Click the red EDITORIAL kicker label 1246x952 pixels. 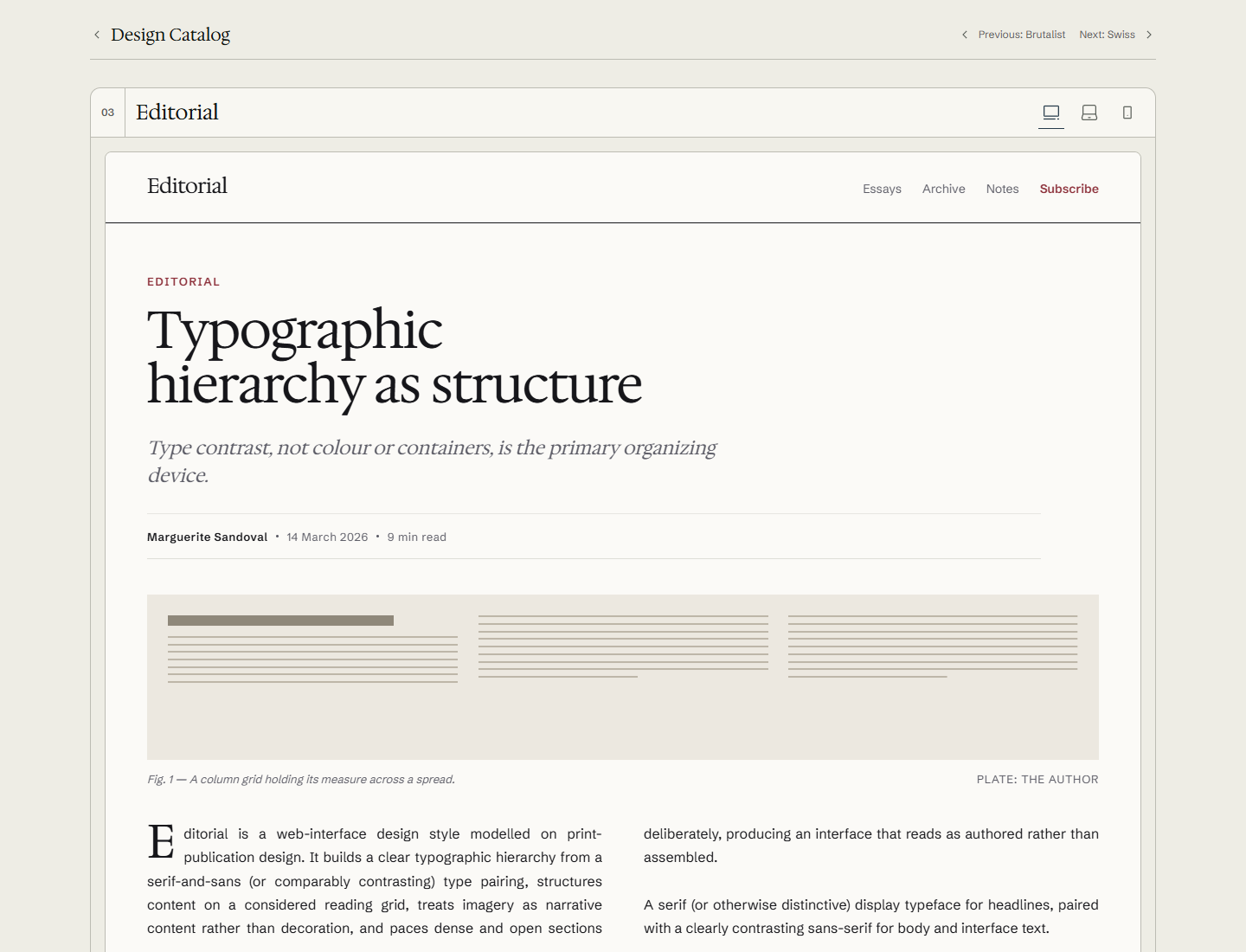point(183,282)
